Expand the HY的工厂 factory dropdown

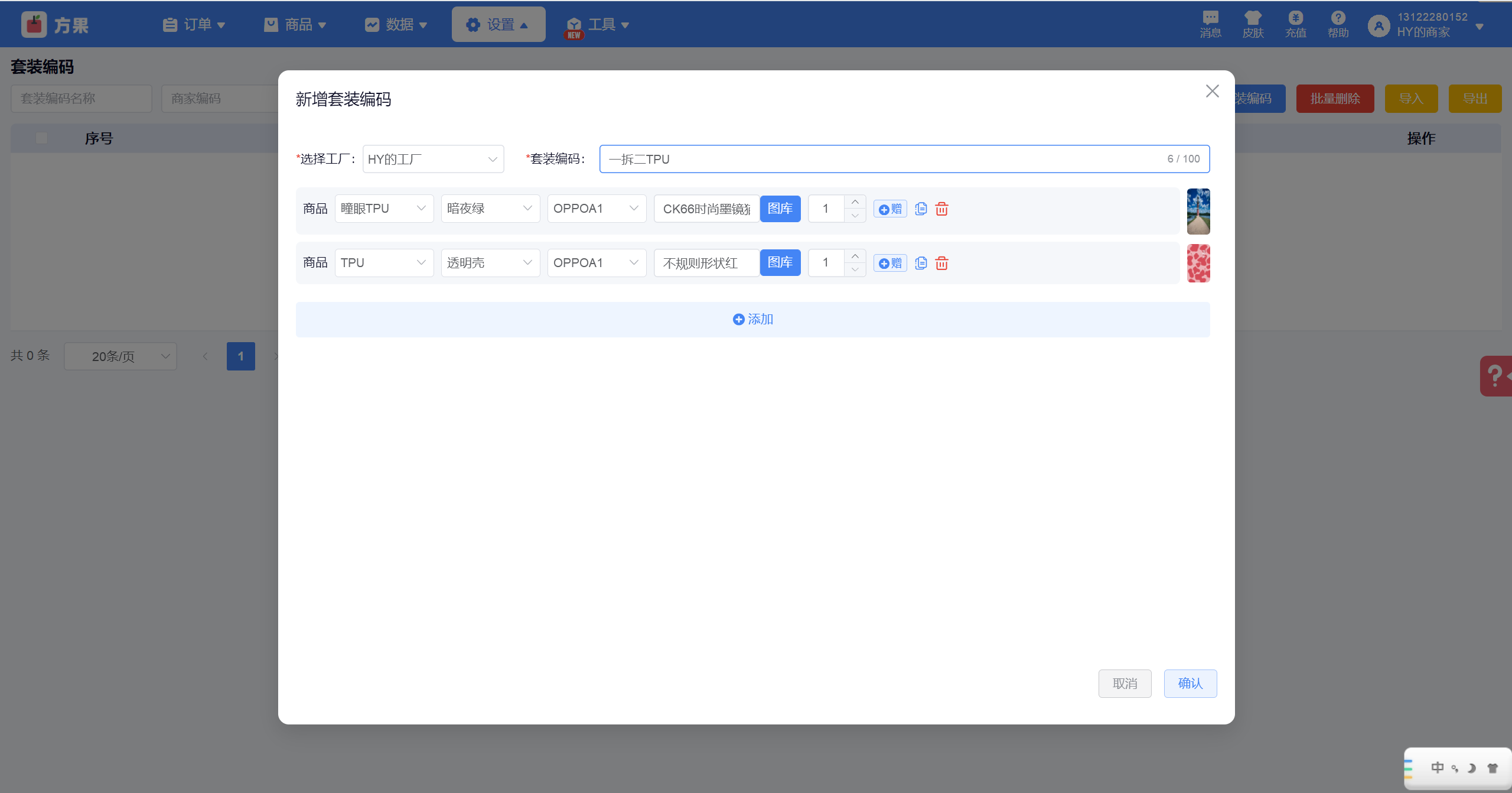(x=433, y=159)
